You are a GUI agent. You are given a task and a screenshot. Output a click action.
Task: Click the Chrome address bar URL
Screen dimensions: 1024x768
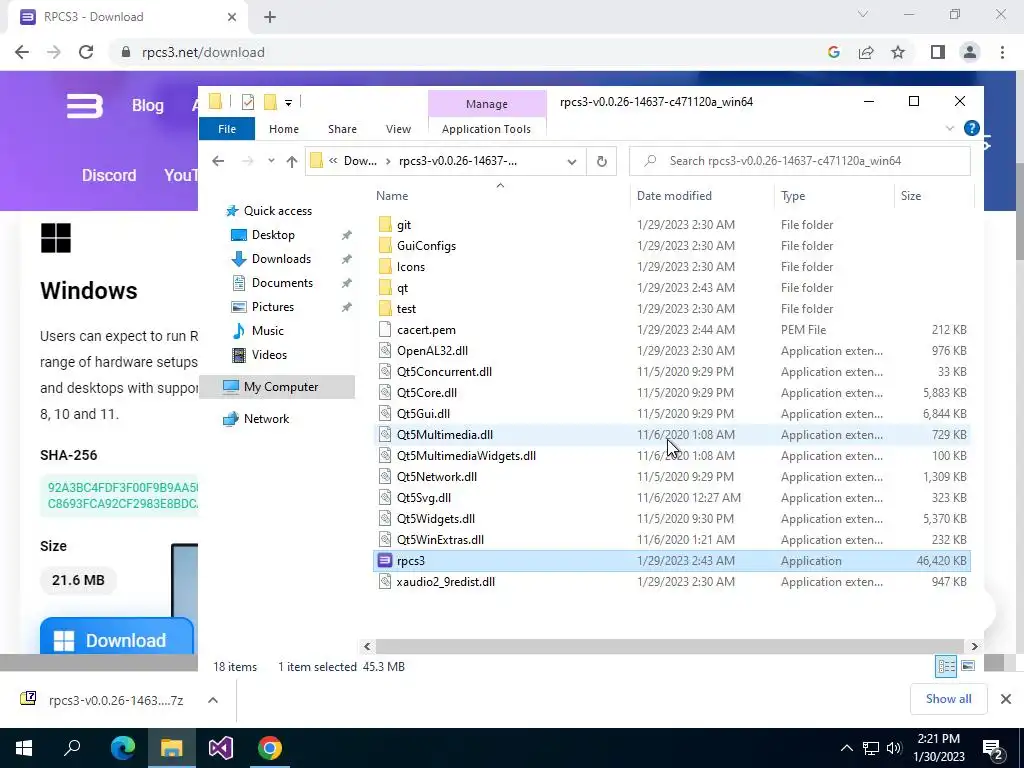click(x=203, y=52)
